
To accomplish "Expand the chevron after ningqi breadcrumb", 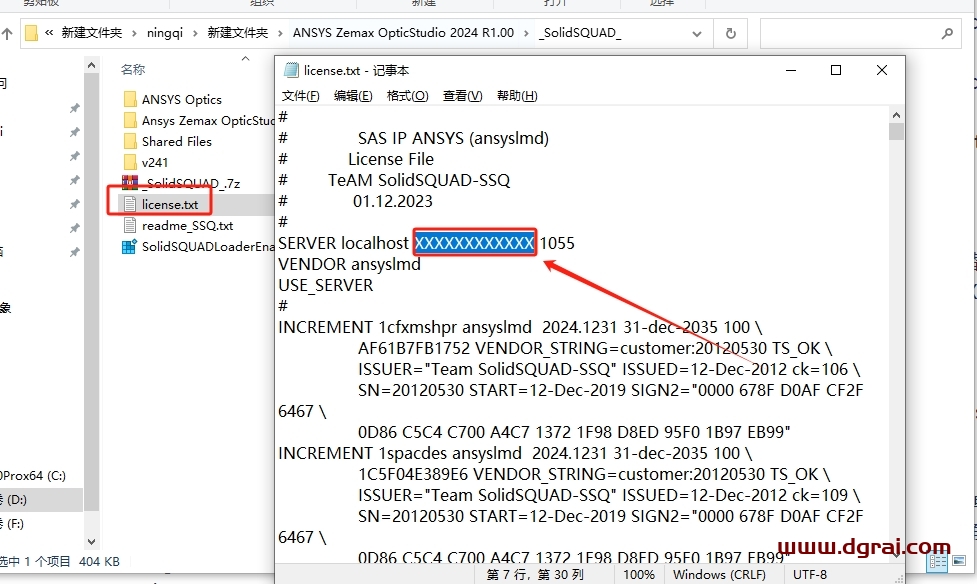I will 195,34.
